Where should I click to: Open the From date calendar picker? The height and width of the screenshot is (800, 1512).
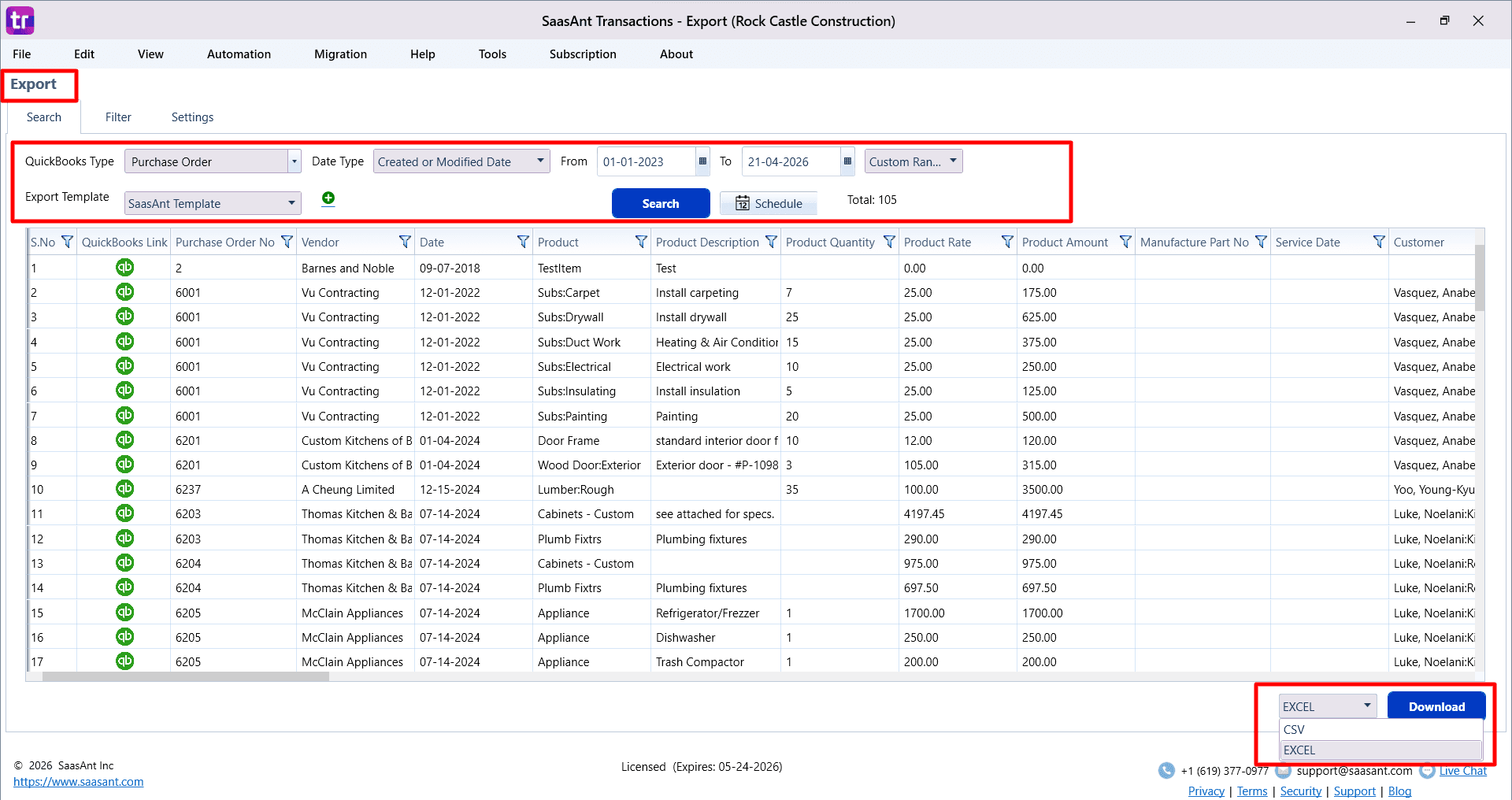point(702,161)
